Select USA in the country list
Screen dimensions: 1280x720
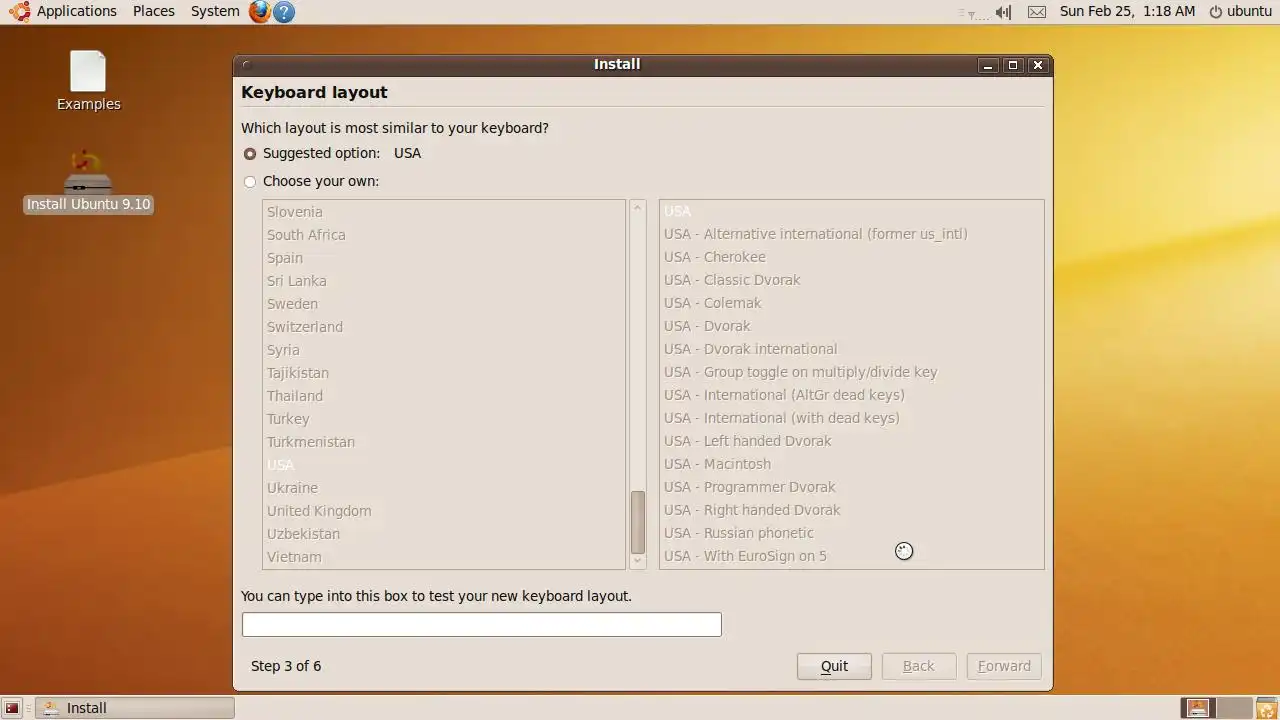pyautogui.click(x=444, y=465)
